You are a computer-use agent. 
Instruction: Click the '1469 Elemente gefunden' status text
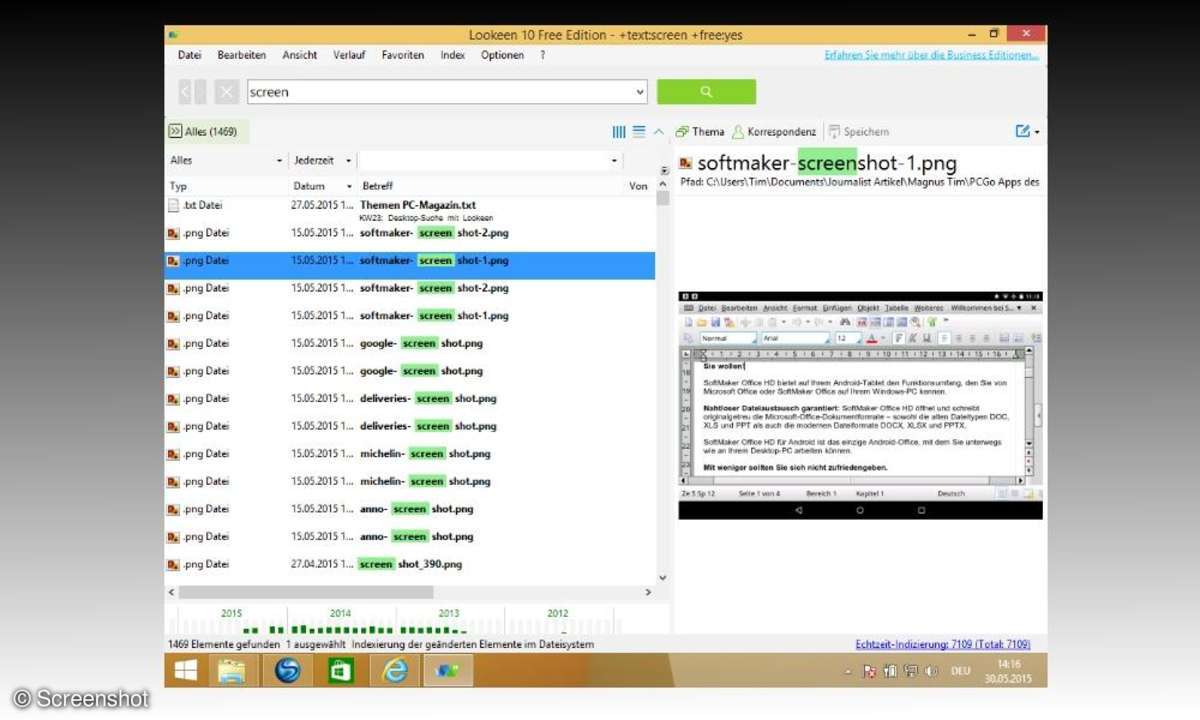tap(222, 644)
